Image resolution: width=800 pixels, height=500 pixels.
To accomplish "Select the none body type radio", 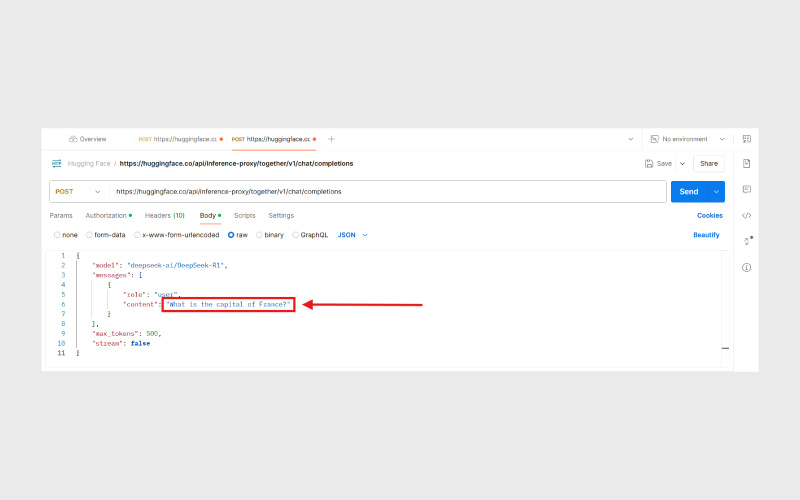I will click(x=57, y=235).
